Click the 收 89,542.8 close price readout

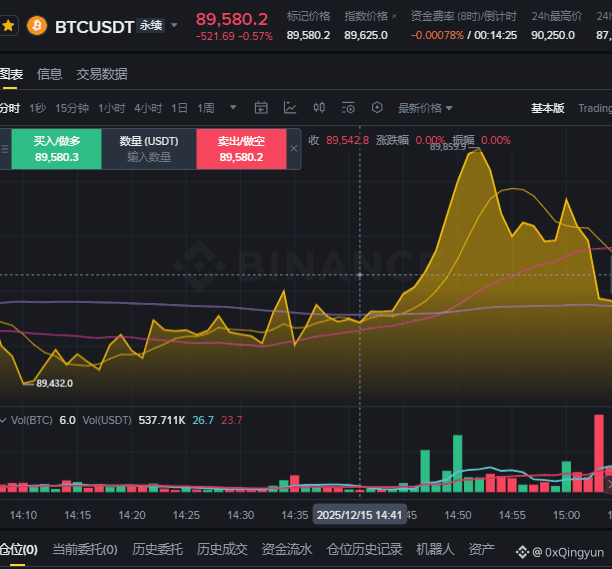(339, 140)
